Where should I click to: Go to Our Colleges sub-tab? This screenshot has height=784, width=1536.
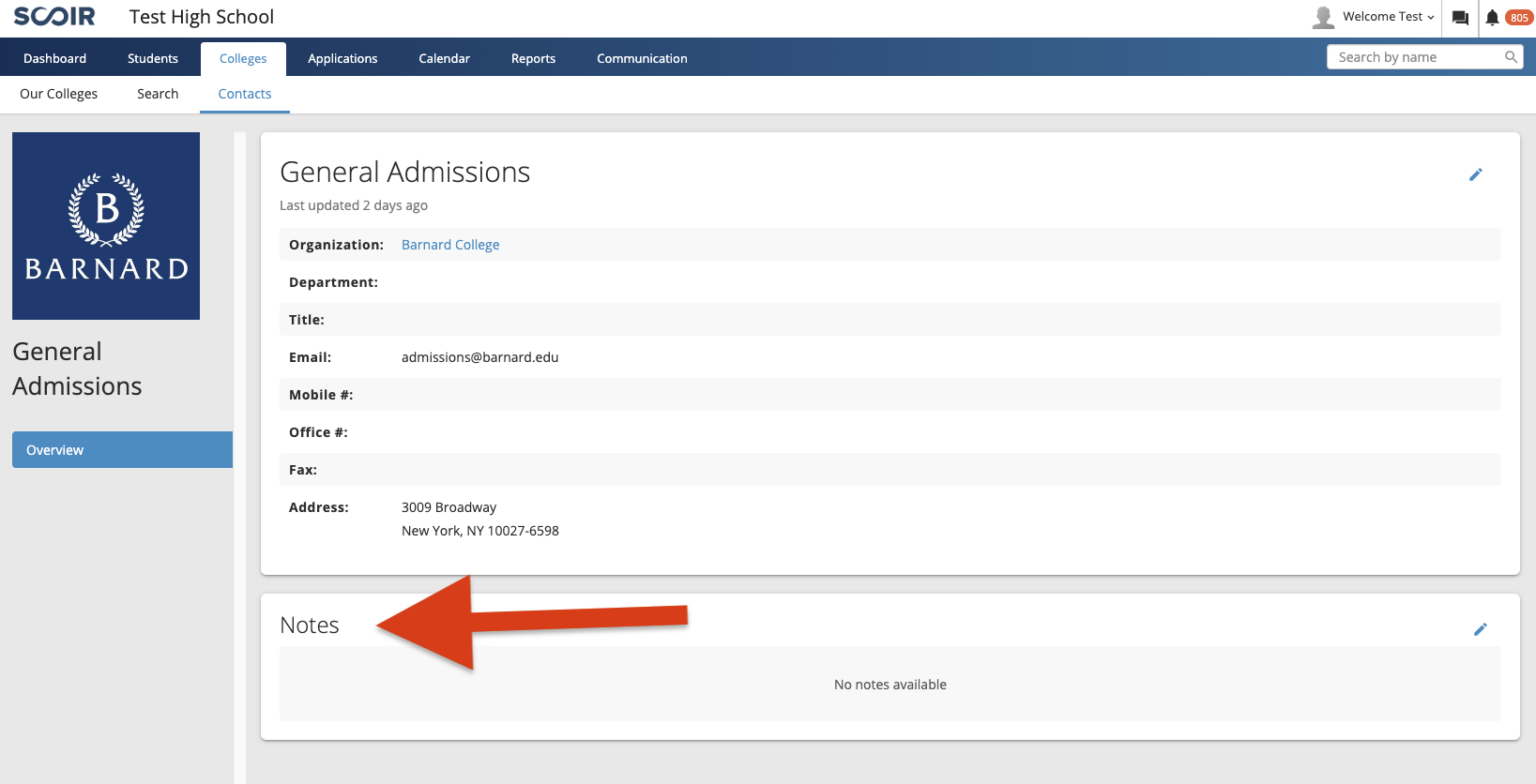(x=58, y=94)
